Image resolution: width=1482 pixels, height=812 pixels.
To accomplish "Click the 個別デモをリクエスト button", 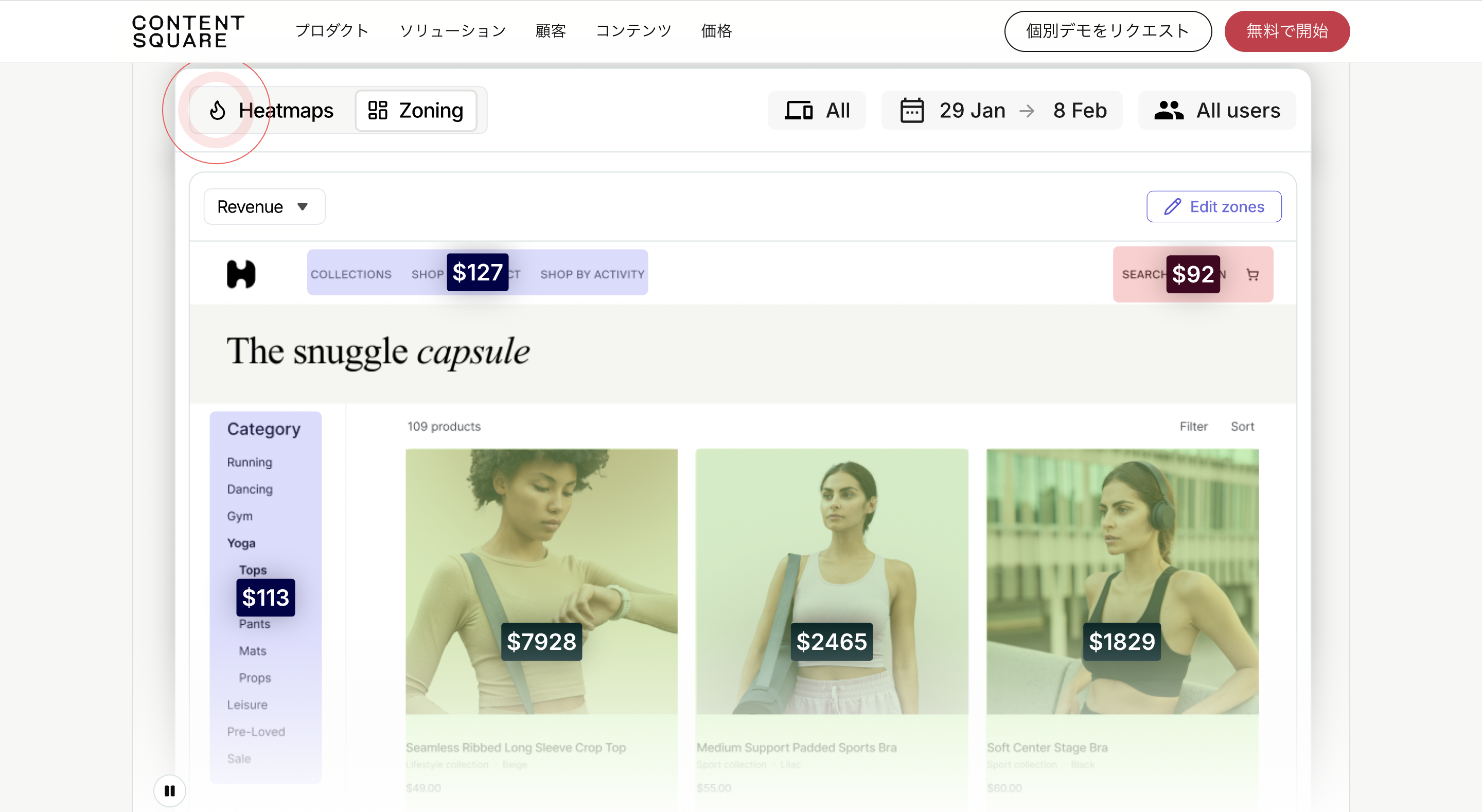I will point(1107,31).
